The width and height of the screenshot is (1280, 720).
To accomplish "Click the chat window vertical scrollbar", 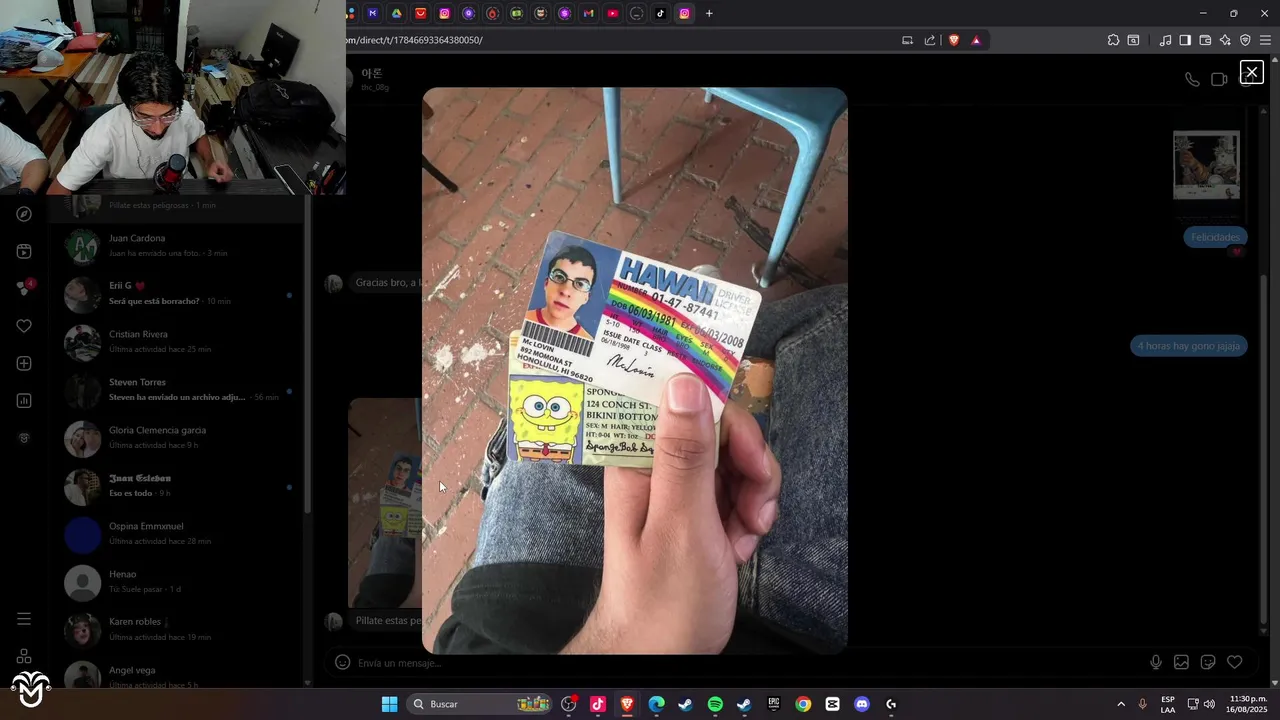I will [x=1265, y=447].
